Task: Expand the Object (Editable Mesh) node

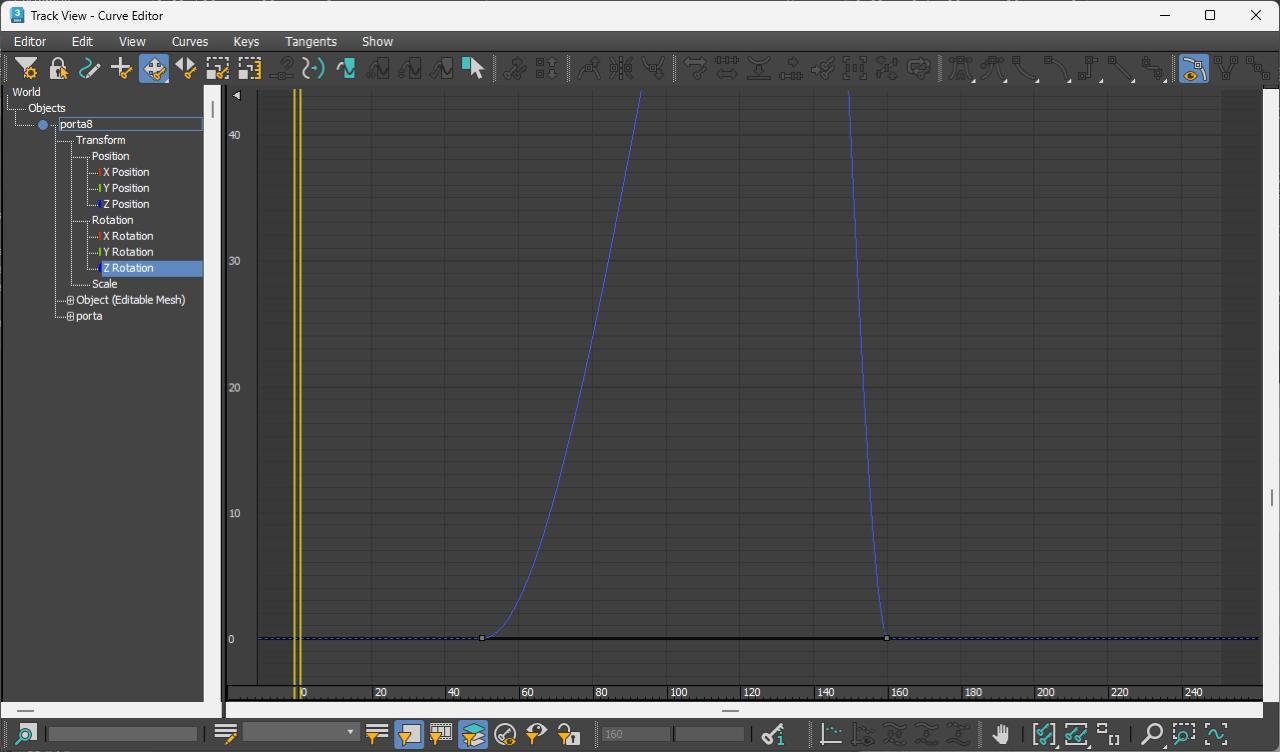Action: click(70, 300)
